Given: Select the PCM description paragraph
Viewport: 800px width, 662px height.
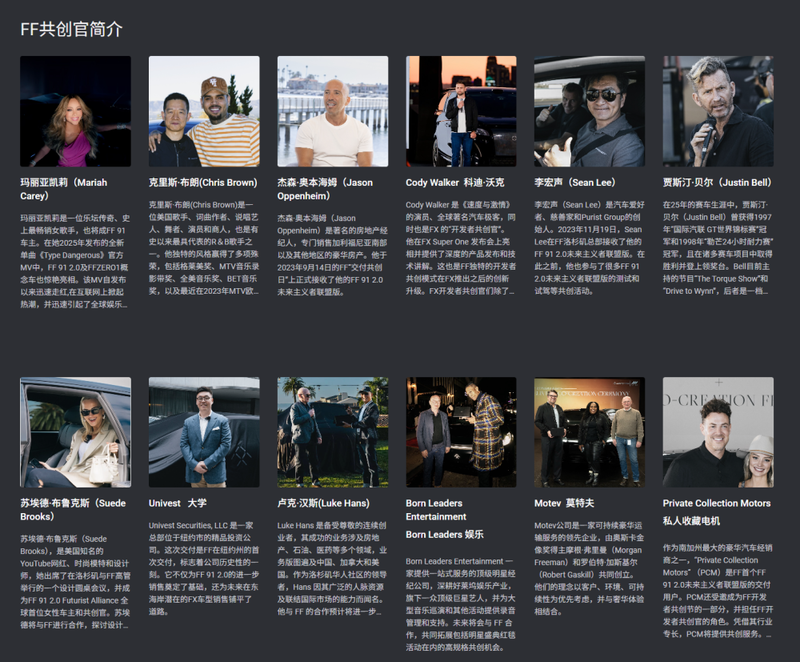Looking at the screenshot, I should [718, 591].
